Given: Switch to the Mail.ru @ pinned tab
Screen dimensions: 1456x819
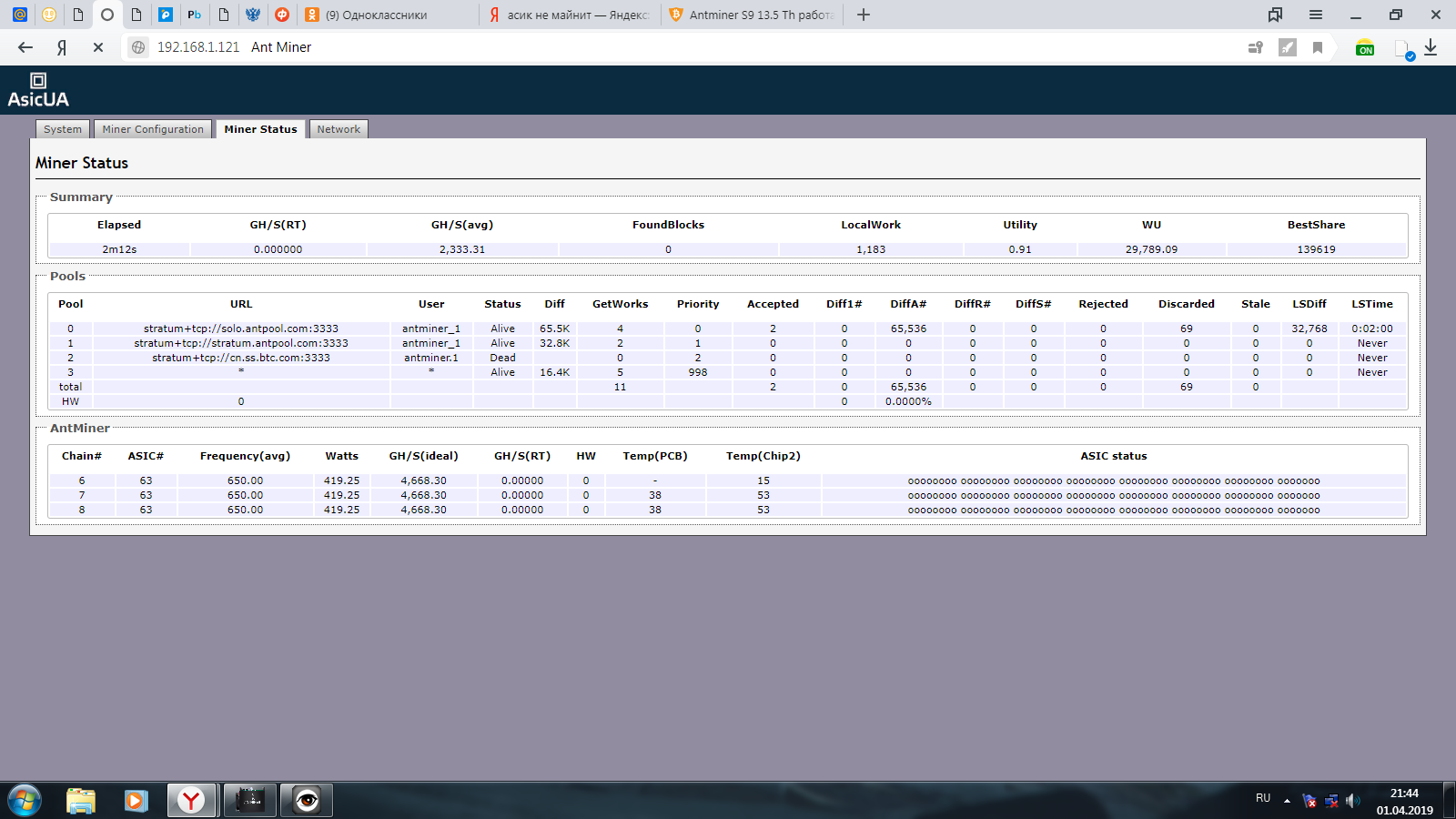Looking at the screenshot, I should tap(19, 15).
